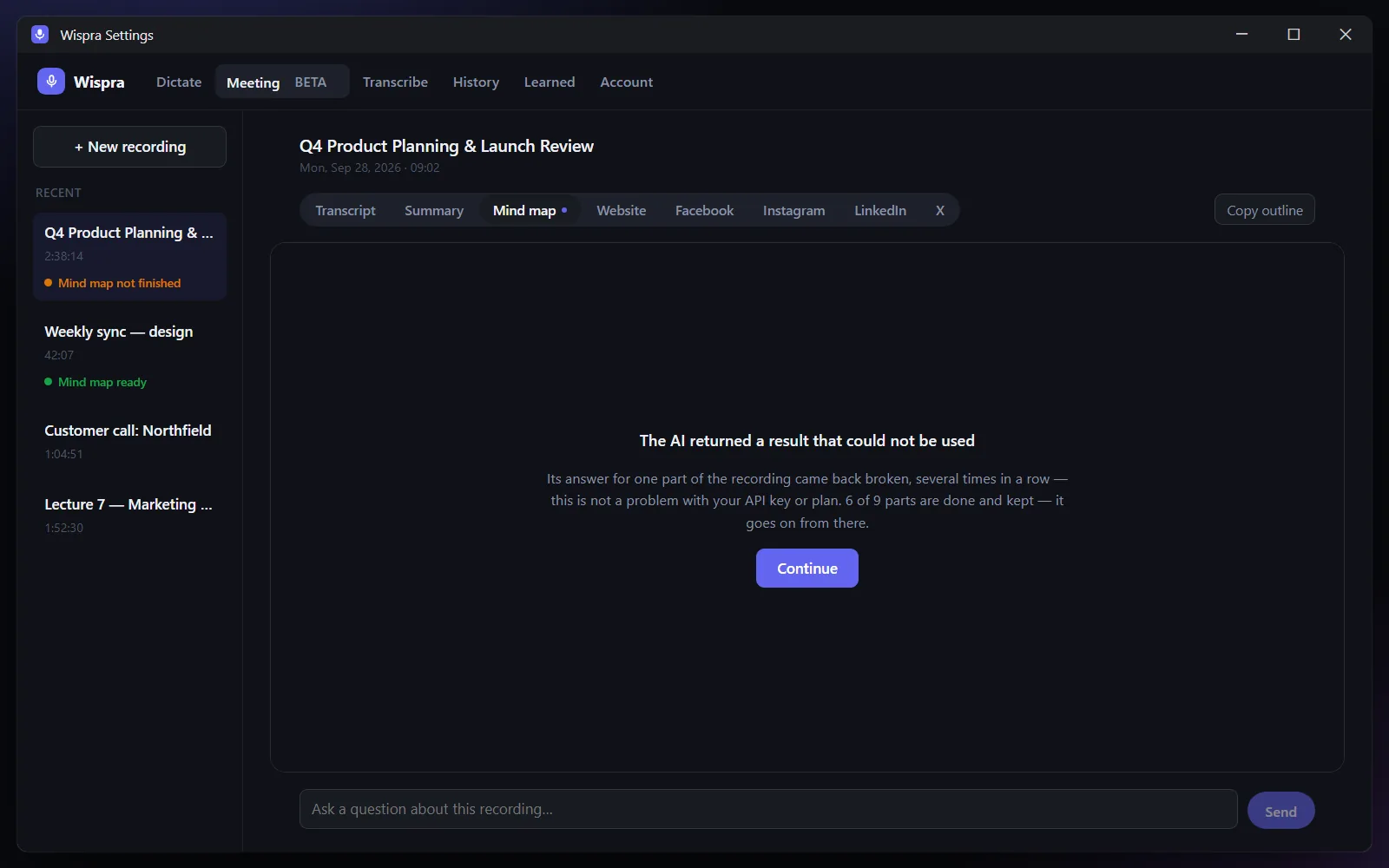Open the Weekly sync — design recording
The height and width of the screenshot is (868, 1389).
(x=129, y=356)
